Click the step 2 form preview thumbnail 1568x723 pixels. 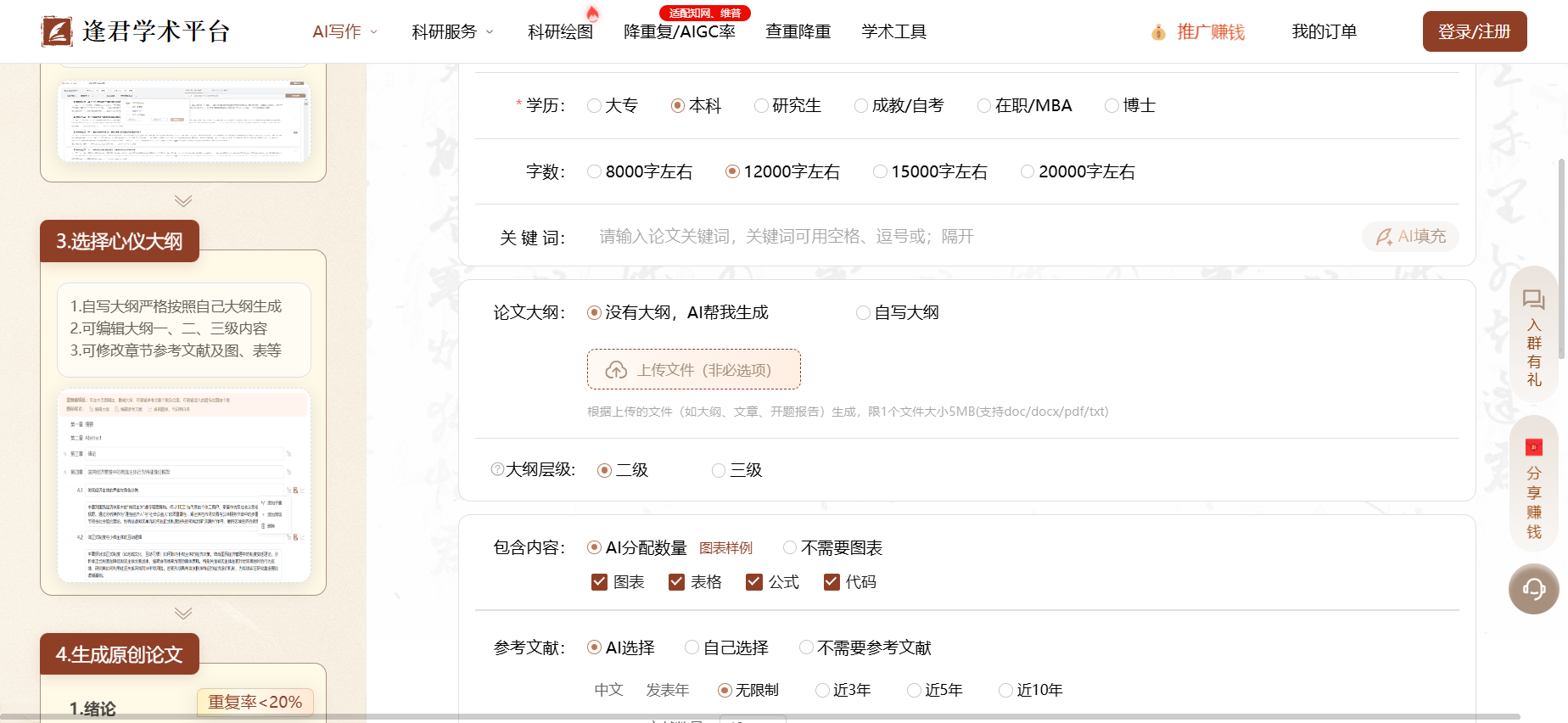click(184, 120)
